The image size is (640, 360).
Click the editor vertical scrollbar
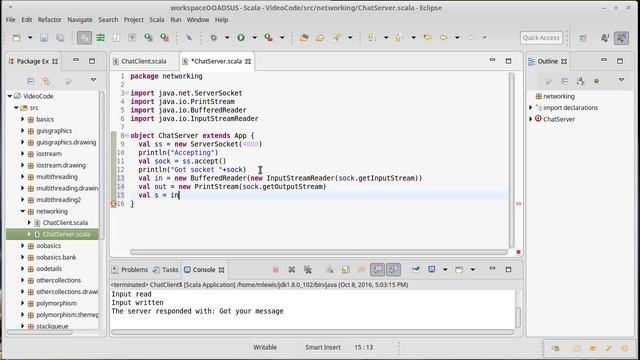(x=511, y=160)
